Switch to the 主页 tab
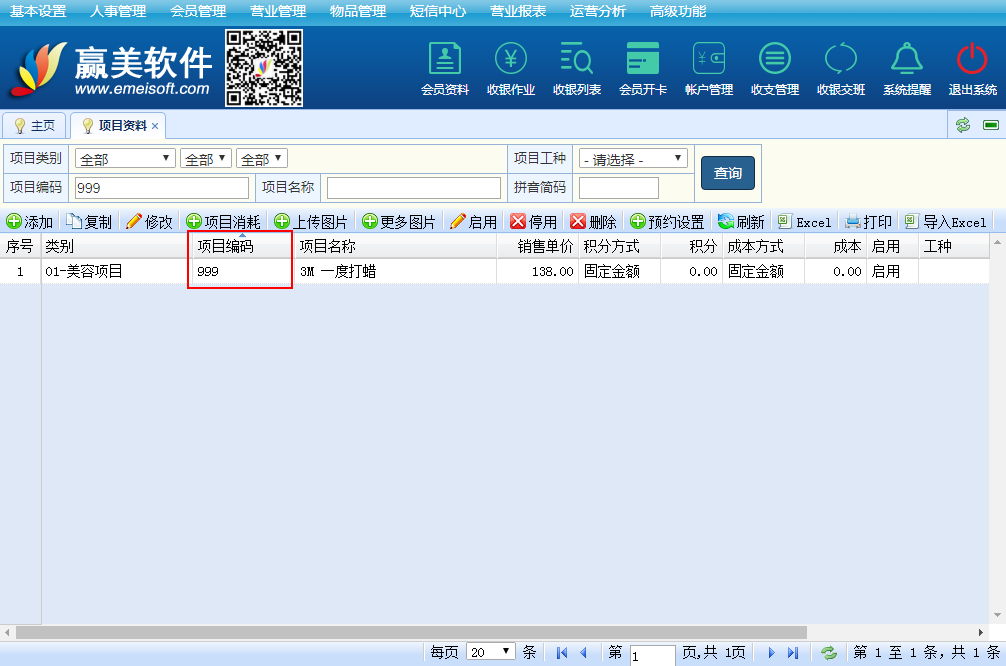This screenshot has height=666, width=1006. click(34, 126)
